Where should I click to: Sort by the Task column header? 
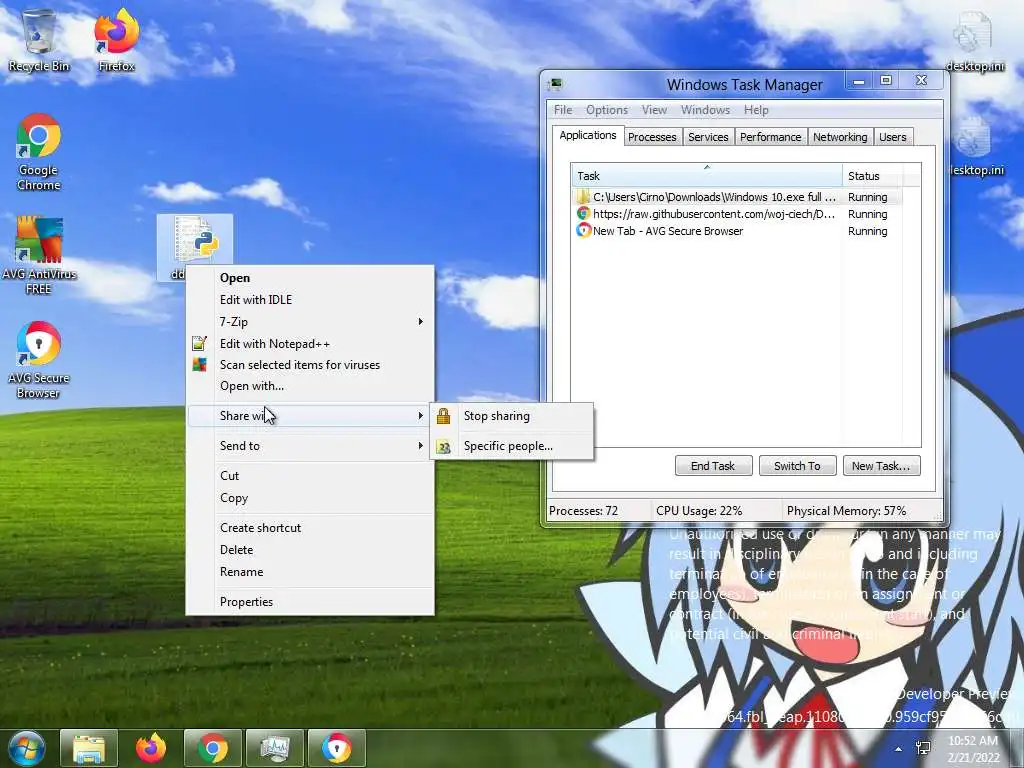(707, 176)
